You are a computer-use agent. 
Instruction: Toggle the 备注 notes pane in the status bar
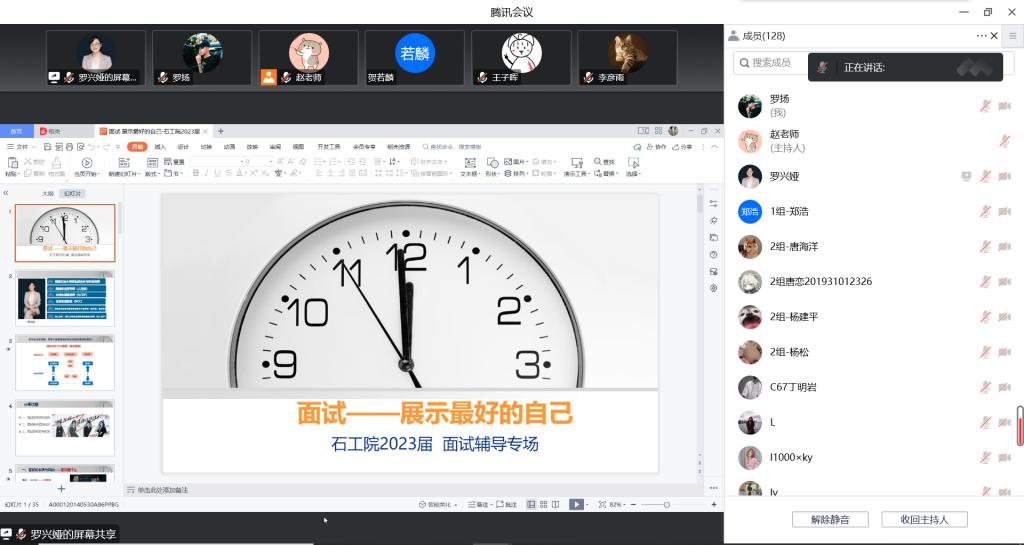479,505
